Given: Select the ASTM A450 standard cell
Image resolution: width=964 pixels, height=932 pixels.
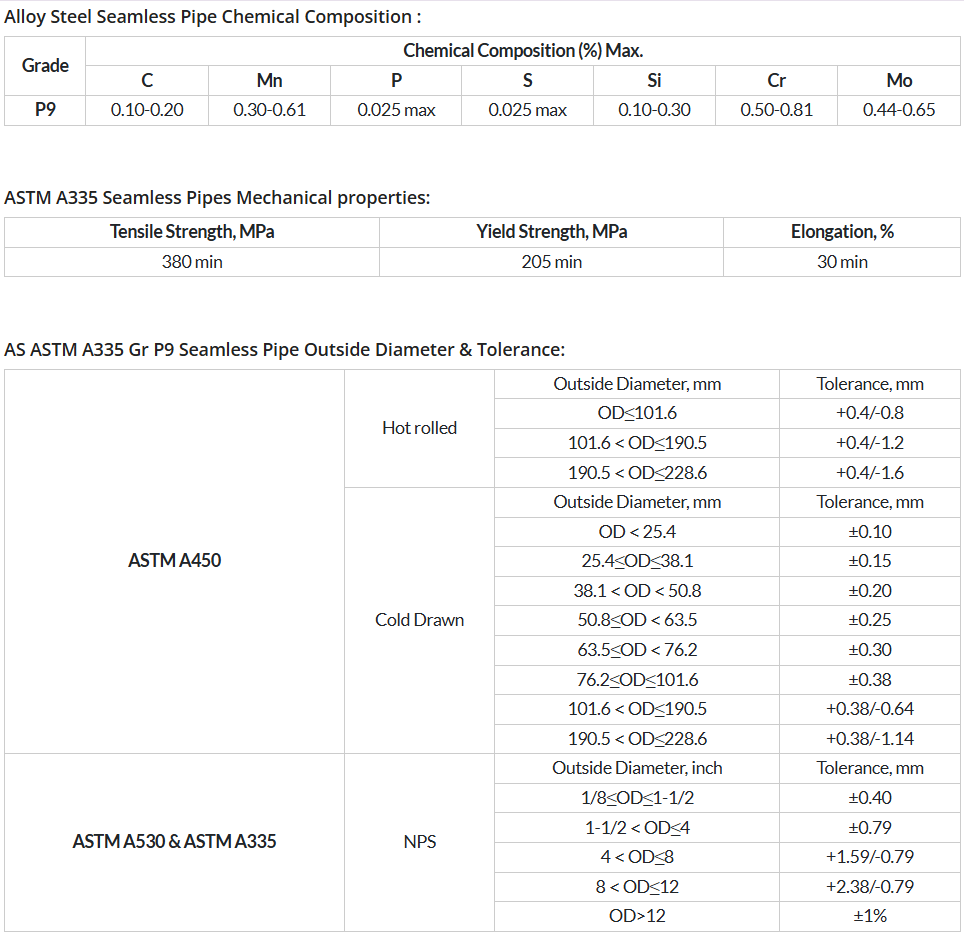Looking at the screenshot, I should pyautogui.click(x=175, y=561).
